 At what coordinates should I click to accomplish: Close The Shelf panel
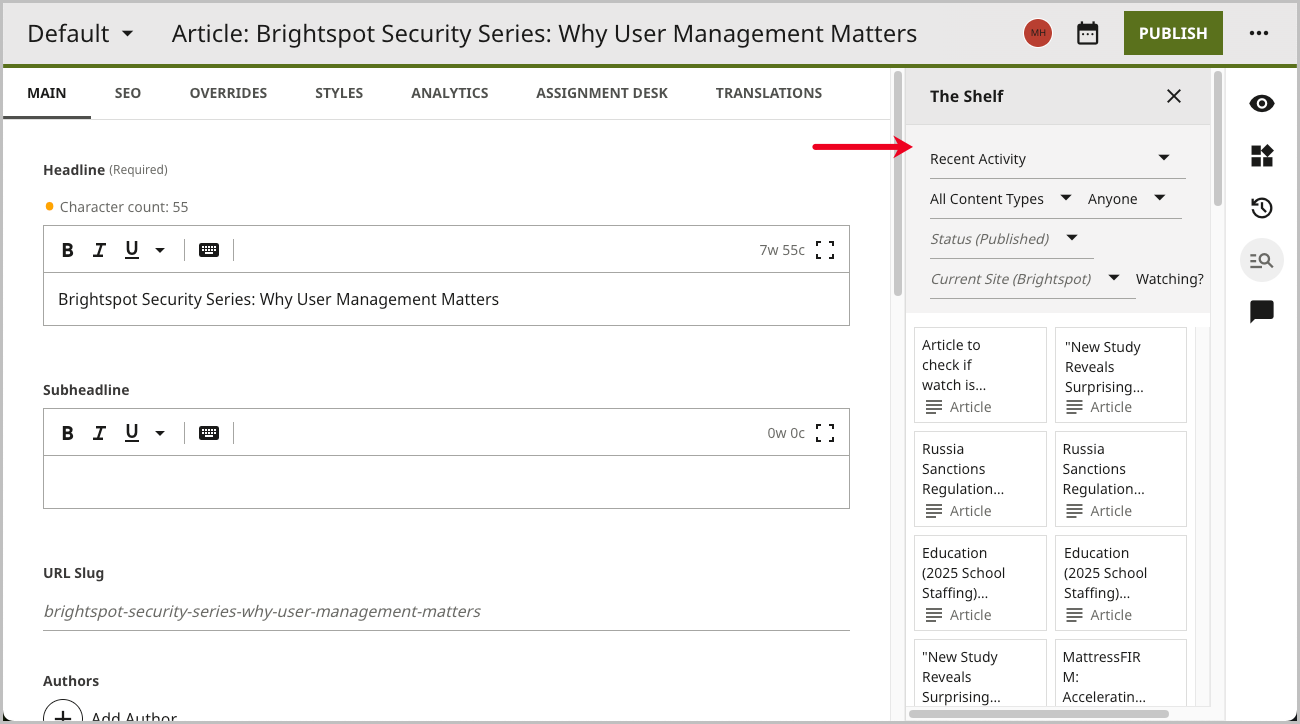[1174, 96]
